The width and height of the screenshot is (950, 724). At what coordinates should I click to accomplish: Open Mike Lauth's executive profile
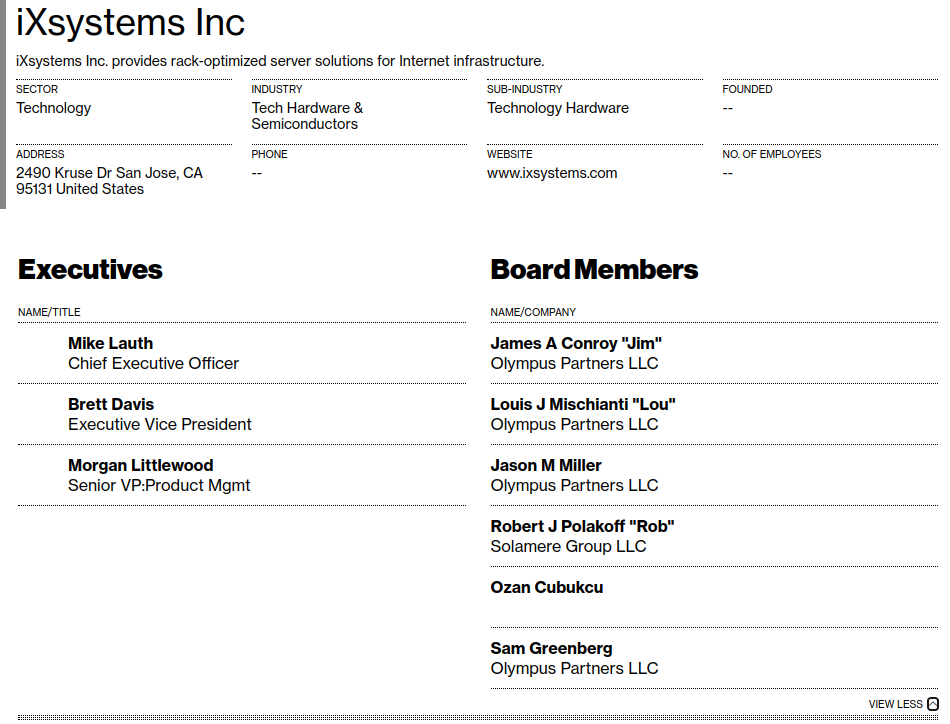[110, 344]
